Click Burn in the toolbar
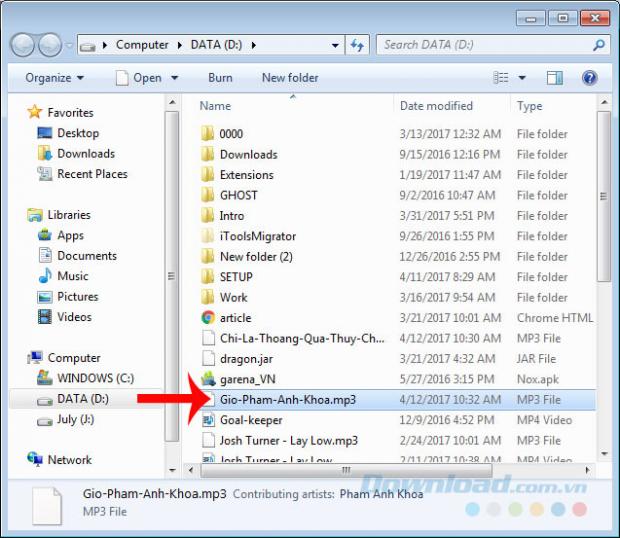Screen dimensions: 620x538 [220, 78]
